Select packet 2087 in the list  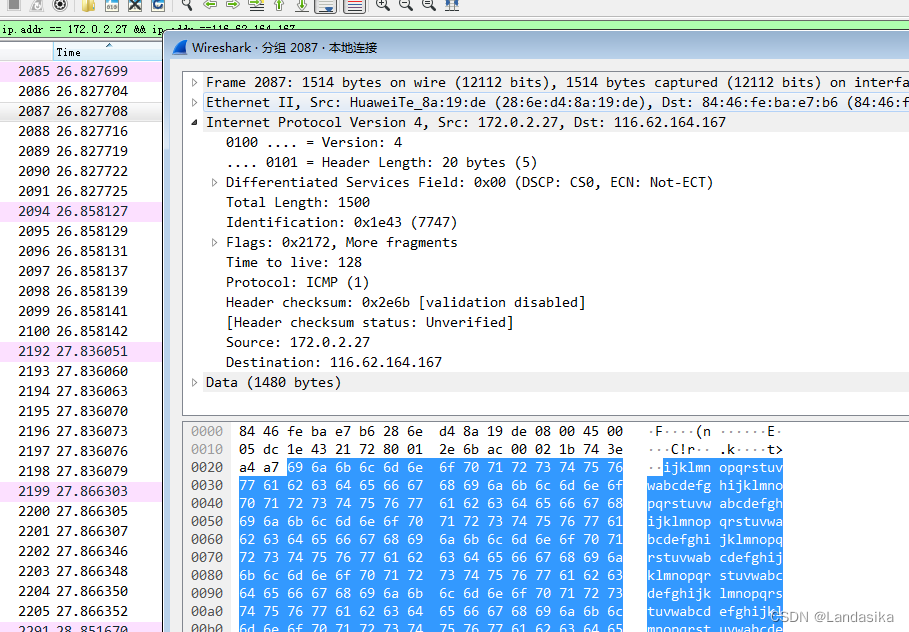click(81, 111)
